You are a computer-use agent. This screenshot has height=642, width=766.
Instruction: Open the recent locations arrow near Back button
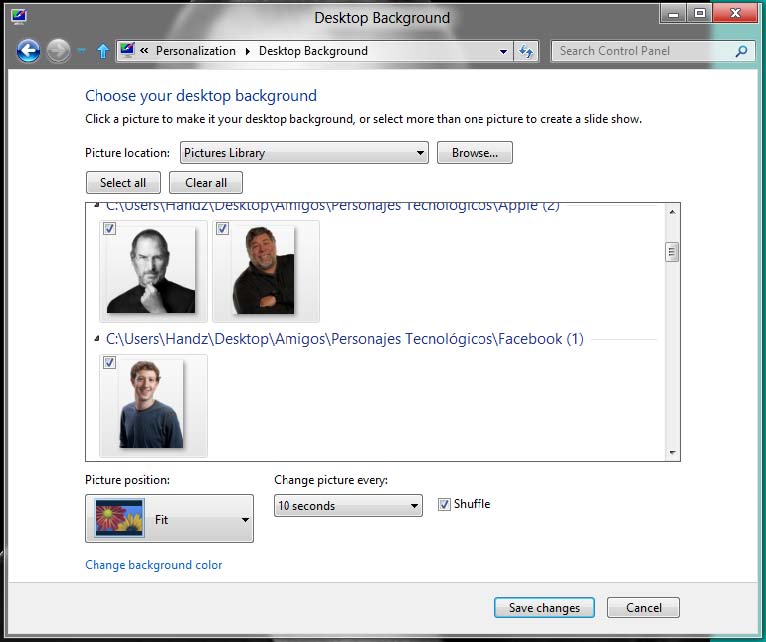[82, 51]
